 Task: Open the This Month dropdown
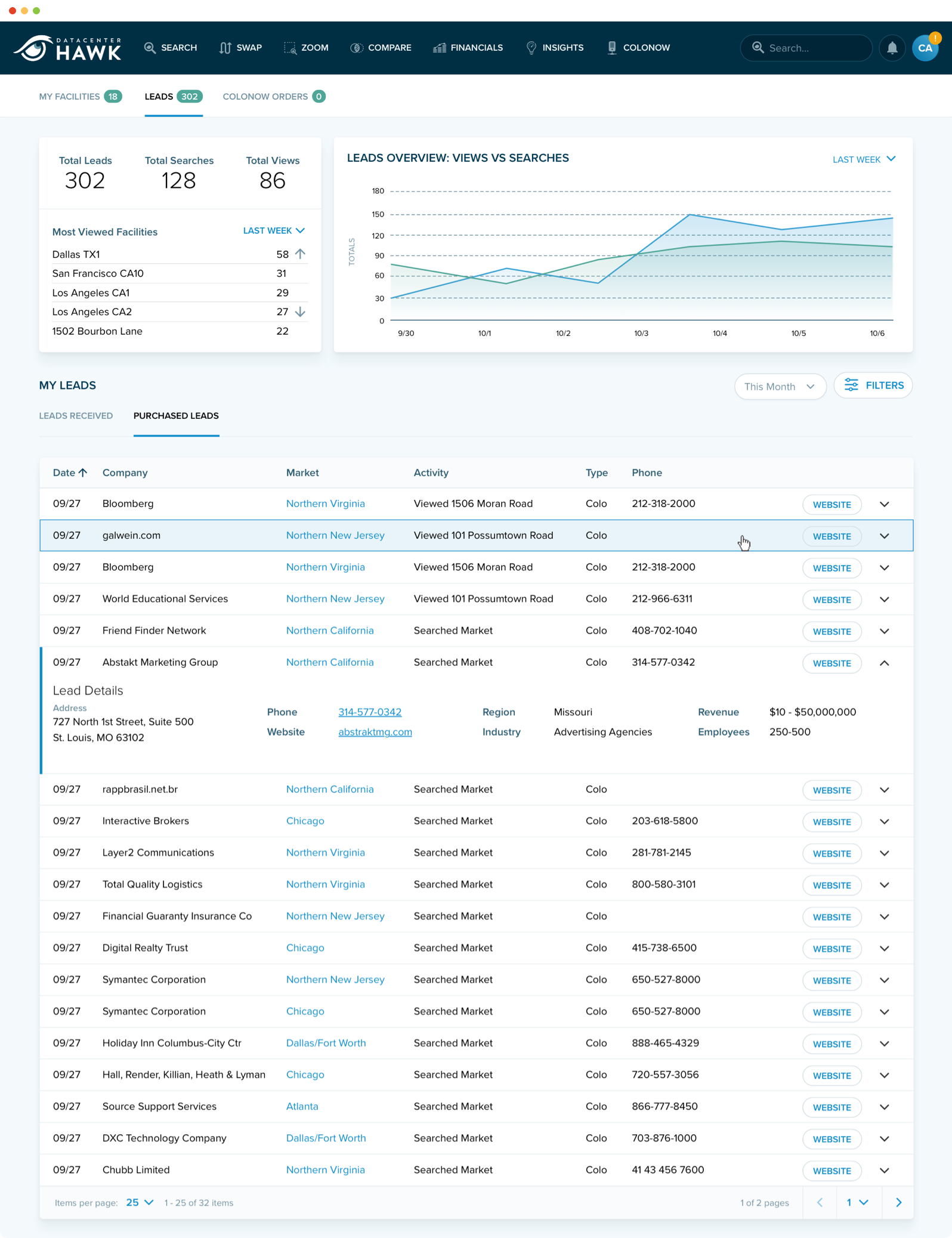780,387
